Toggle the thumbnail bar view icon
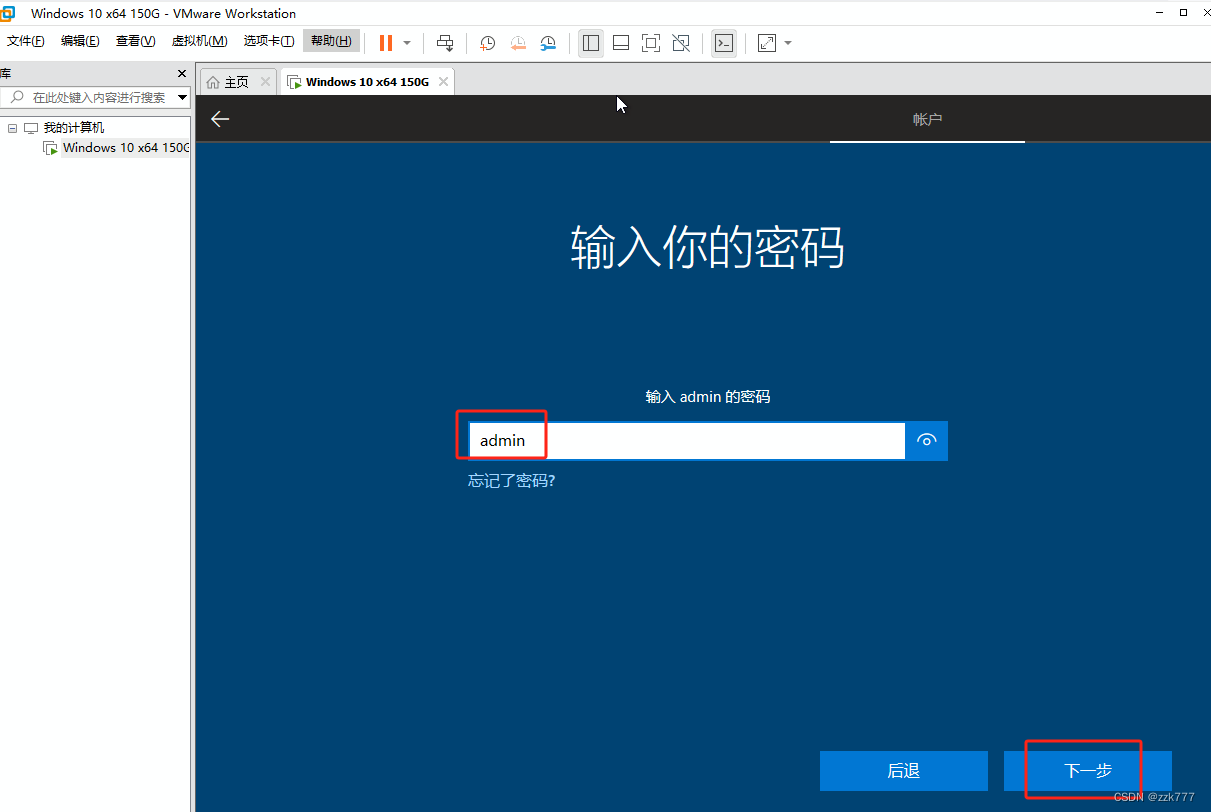 coord(621,43)
